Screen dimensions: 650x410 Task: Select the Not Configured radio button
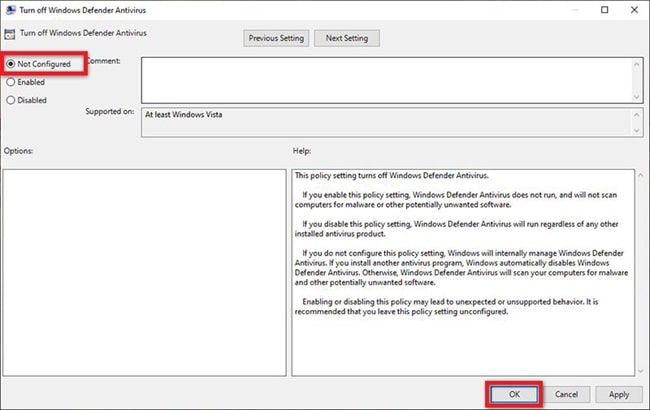(x=11, y=64)
